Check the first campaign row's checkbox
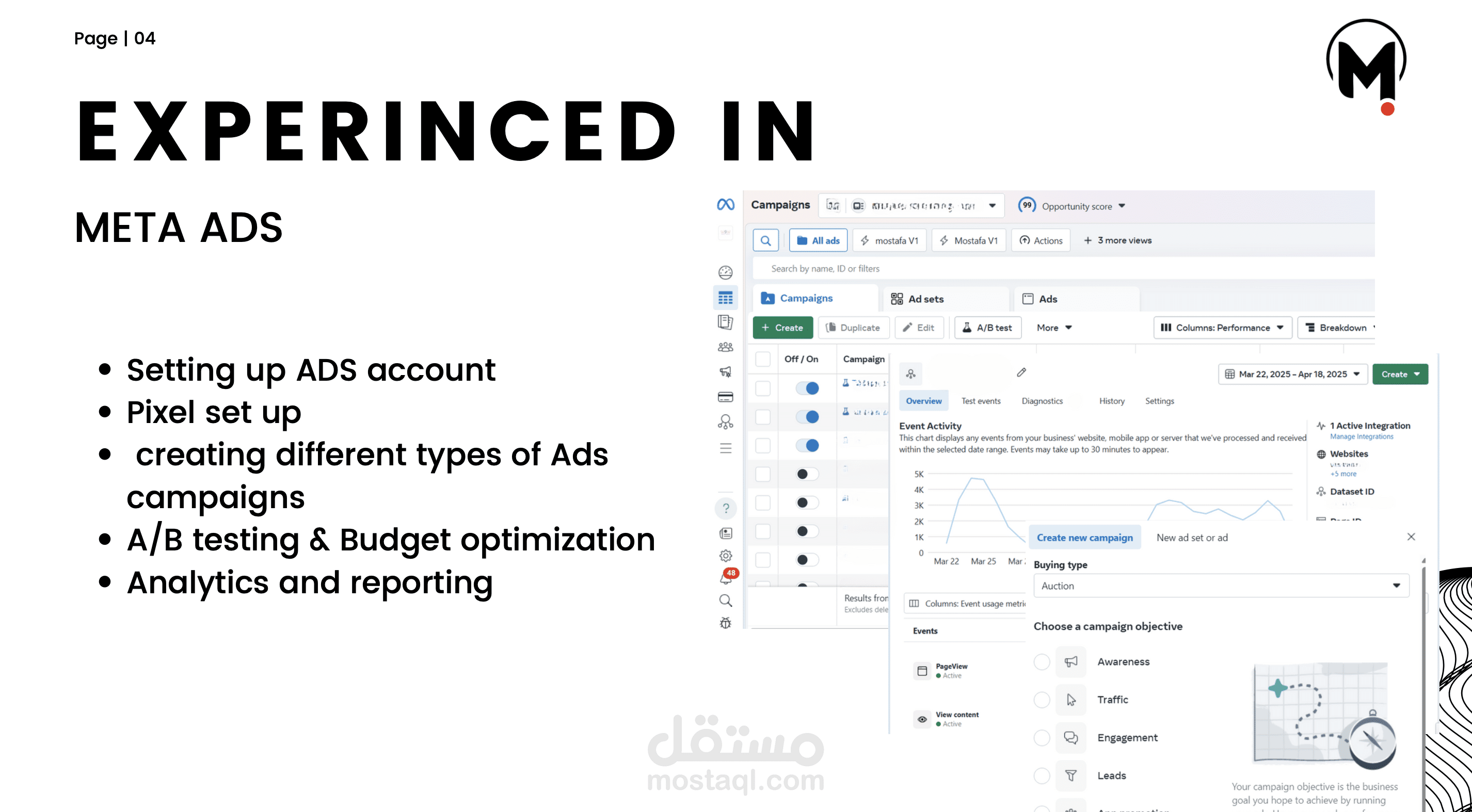 763,388
